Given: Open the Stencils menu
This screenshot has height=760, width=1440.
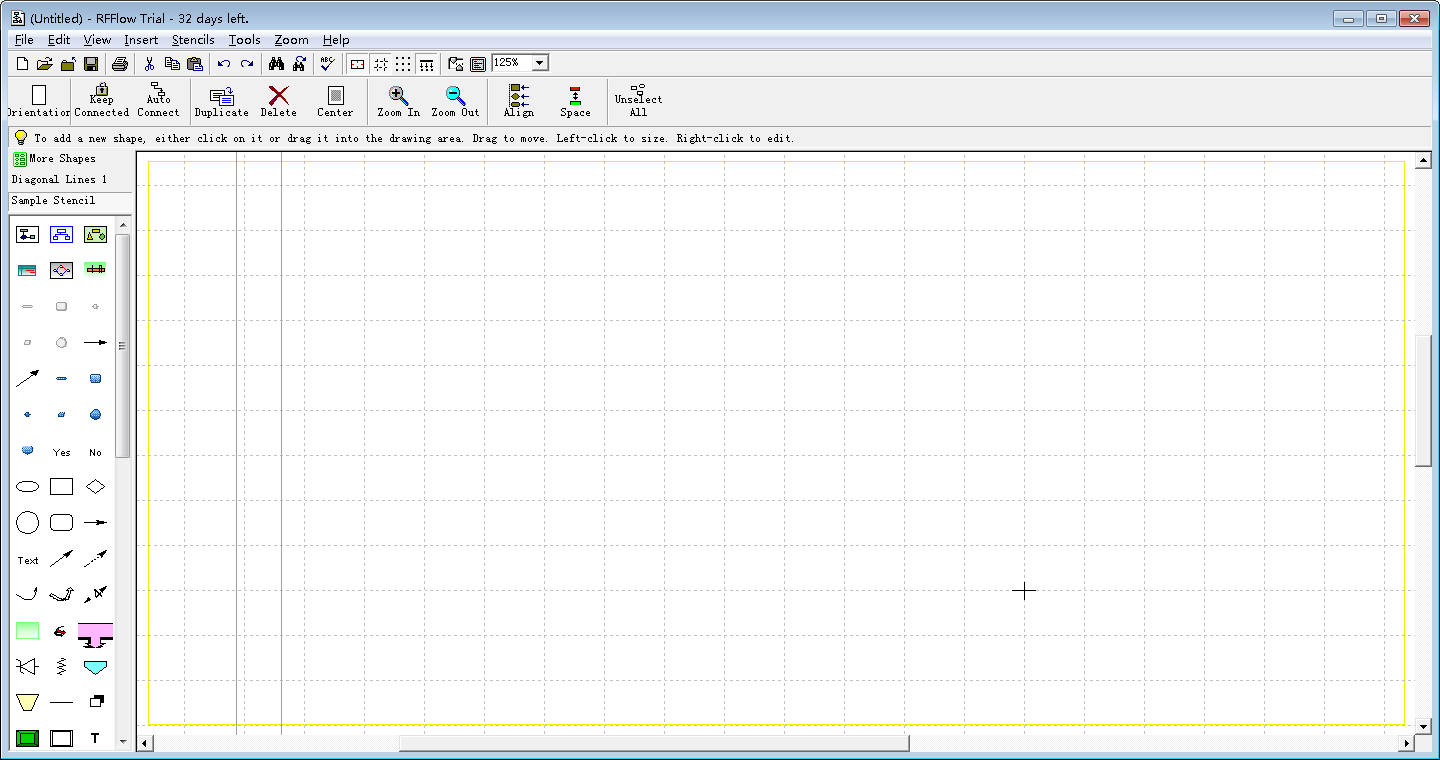Looking at the screenshot, I should (193, 40).
